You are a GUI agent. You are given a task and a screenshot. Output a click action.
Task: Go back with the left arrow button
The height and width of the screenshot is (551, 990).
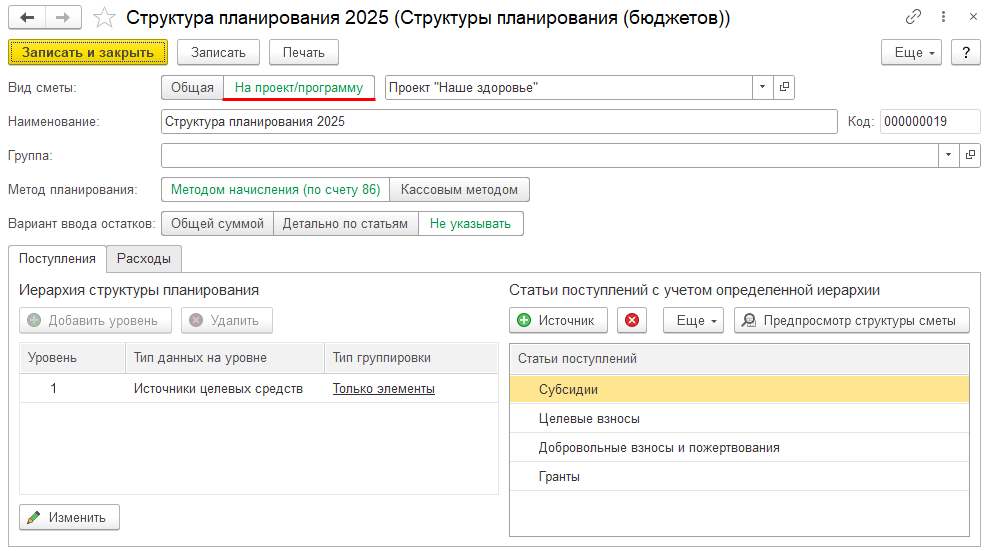click(x=27, y=18)
